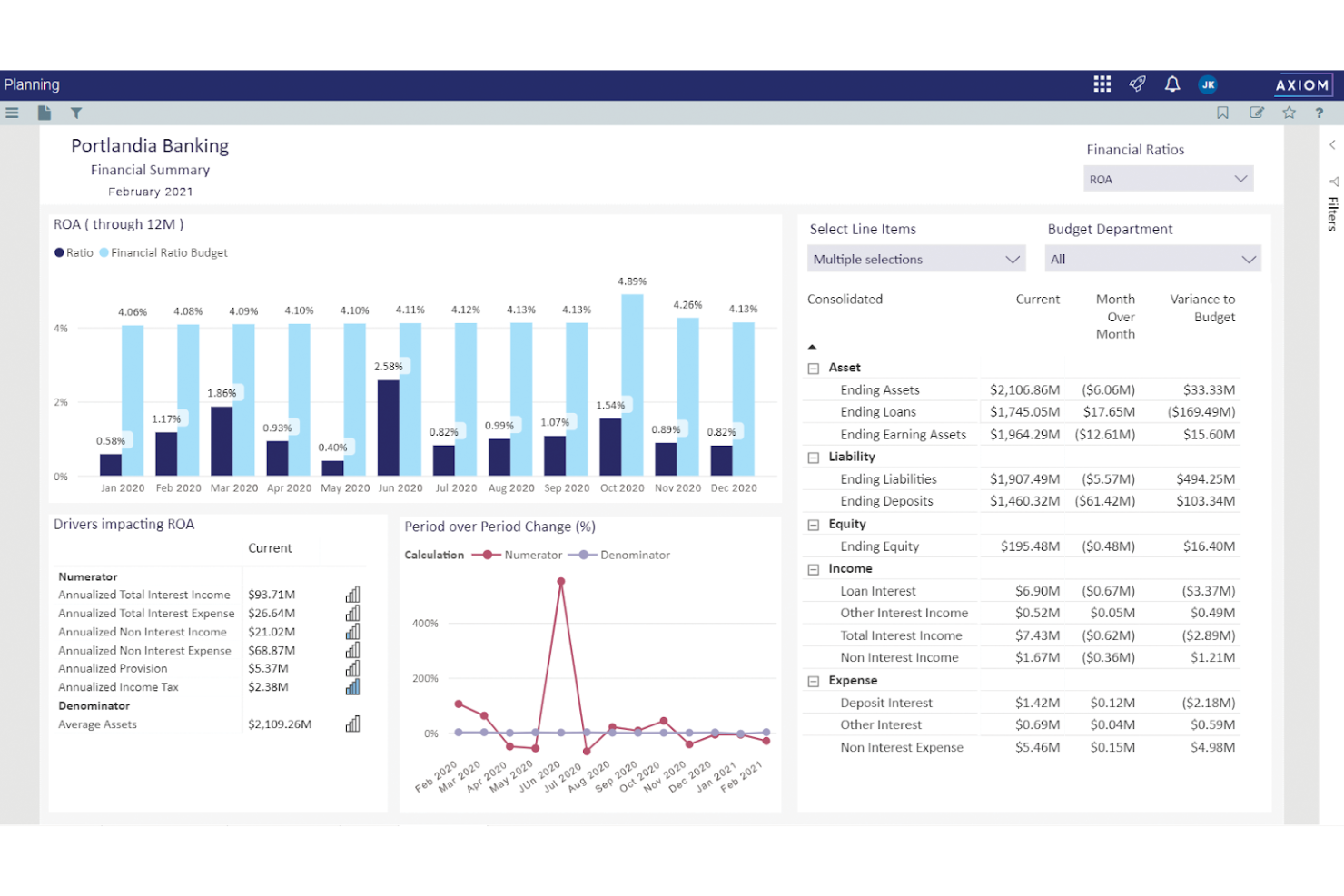This screenshot has width=1344, height=896.
Task: Select the Ending Deposits row label
Action: click(x=886, y=500)
